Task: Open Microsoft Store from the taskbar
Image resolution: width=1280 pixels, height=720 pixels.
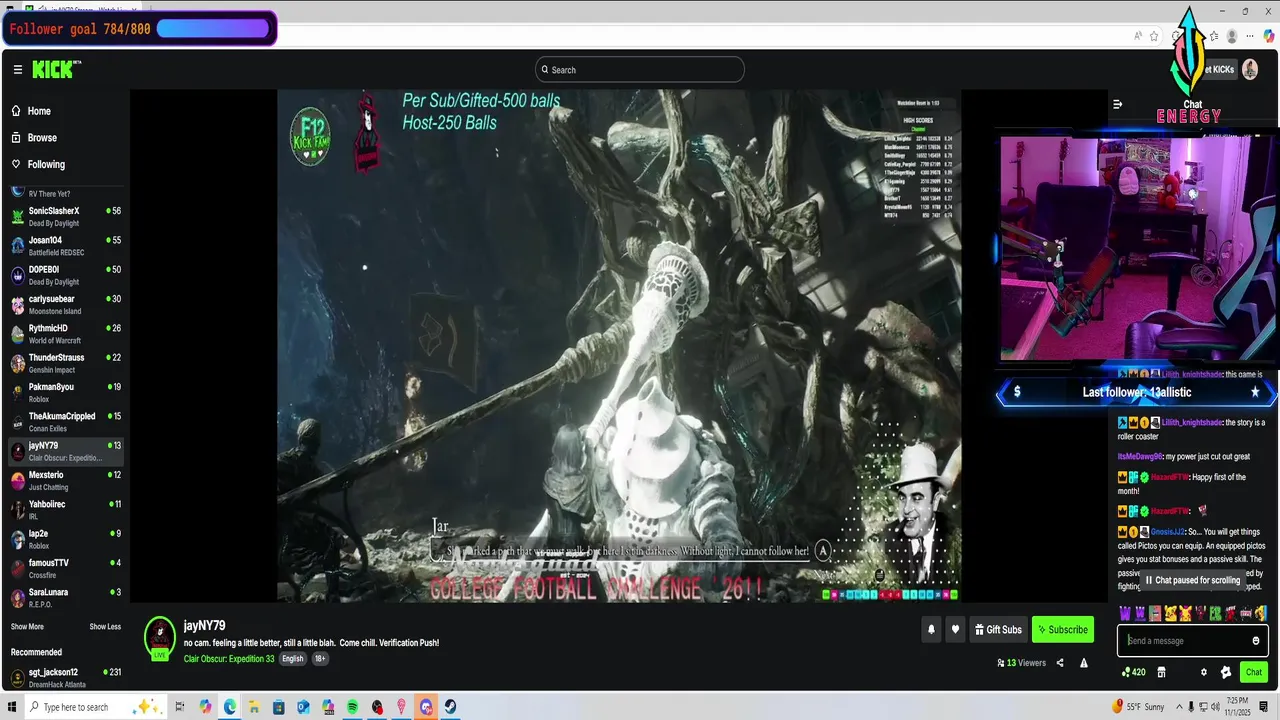Action: [279, 707]
